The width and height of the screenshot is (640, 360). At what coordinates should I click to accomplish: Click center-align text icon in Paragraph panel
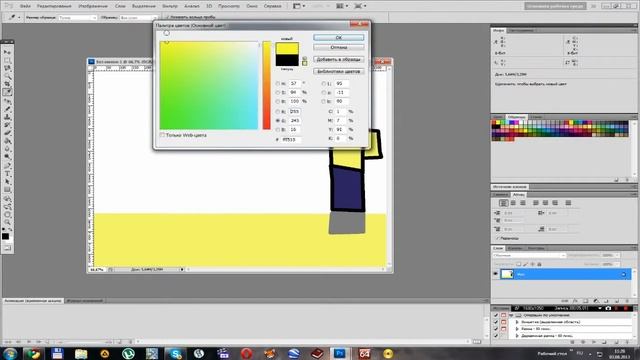coord(513,203)
